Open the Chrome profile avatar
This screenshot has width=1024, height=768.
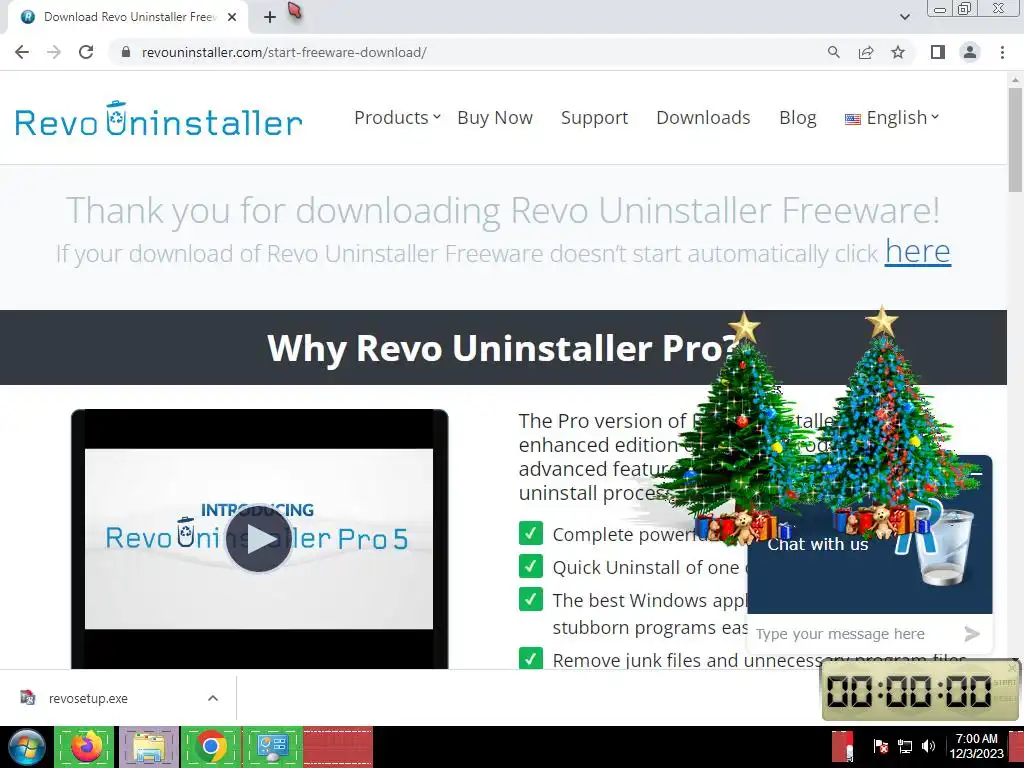click(970, 52)
